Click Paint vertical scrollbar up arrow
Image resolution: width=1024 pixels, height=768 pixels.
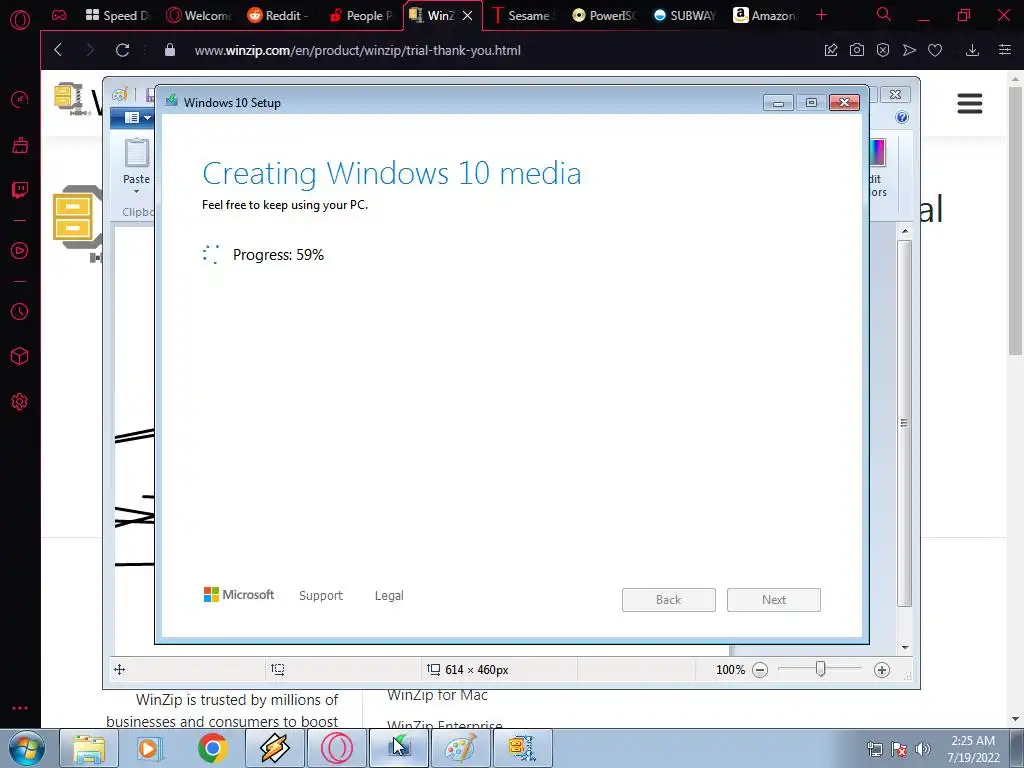point(904,231)
